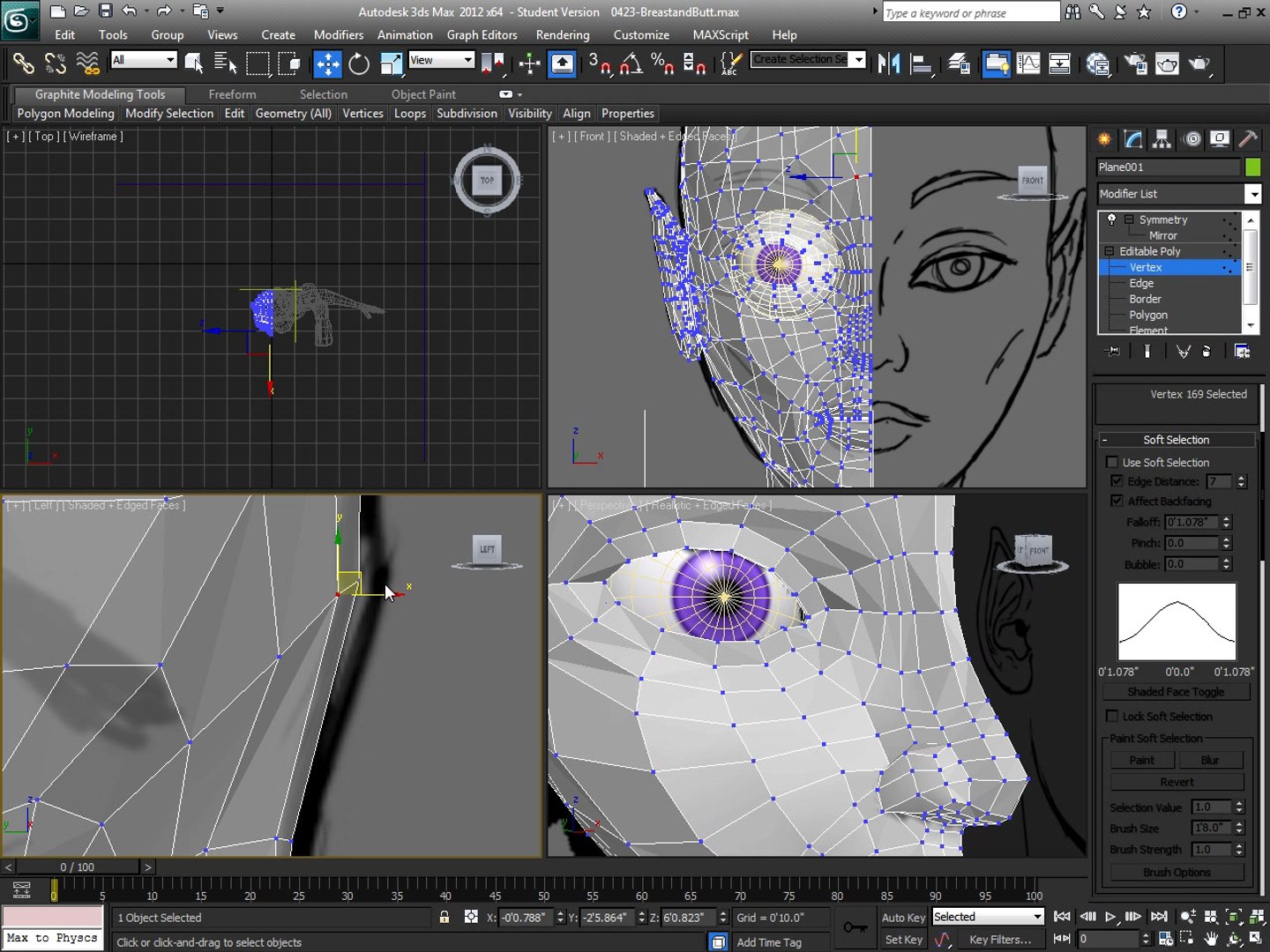Toggle the Percent Snap icon
The height and width of the screenshot is (952, 1270).
click(x=662, y=63)
